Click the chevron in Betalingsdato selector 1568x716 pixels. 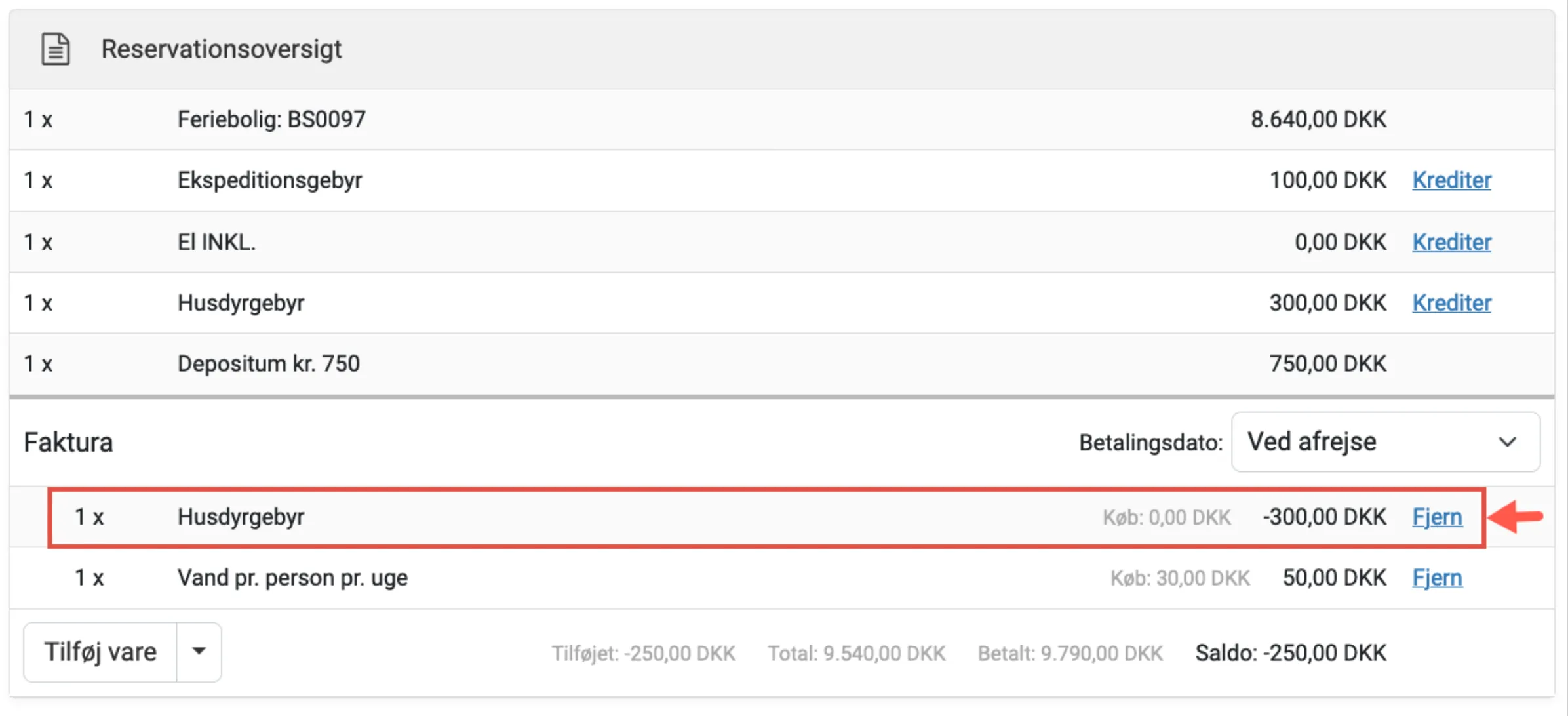1507,442
